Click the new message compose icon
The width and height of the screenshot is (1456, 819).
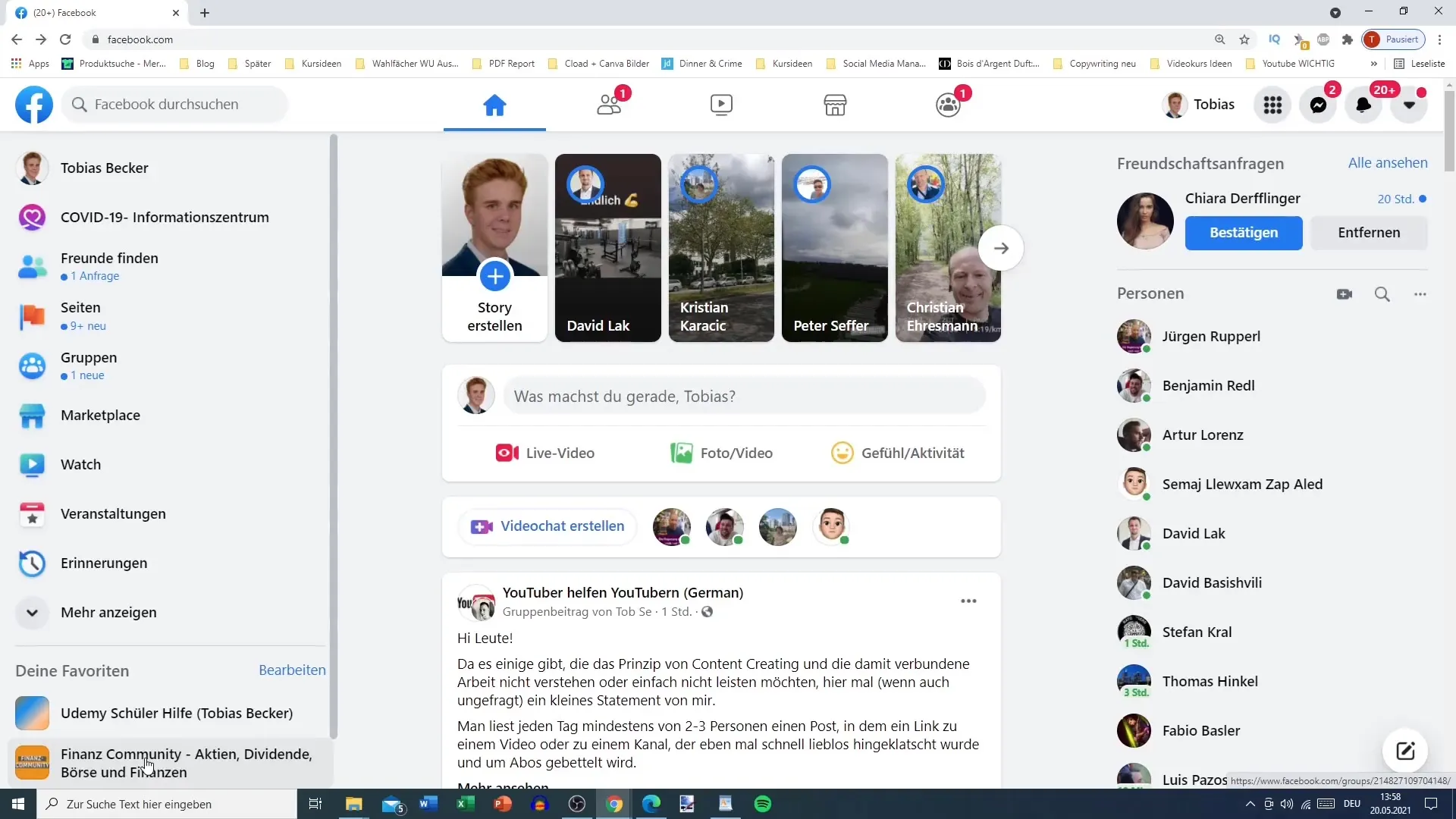(1404, 751)
